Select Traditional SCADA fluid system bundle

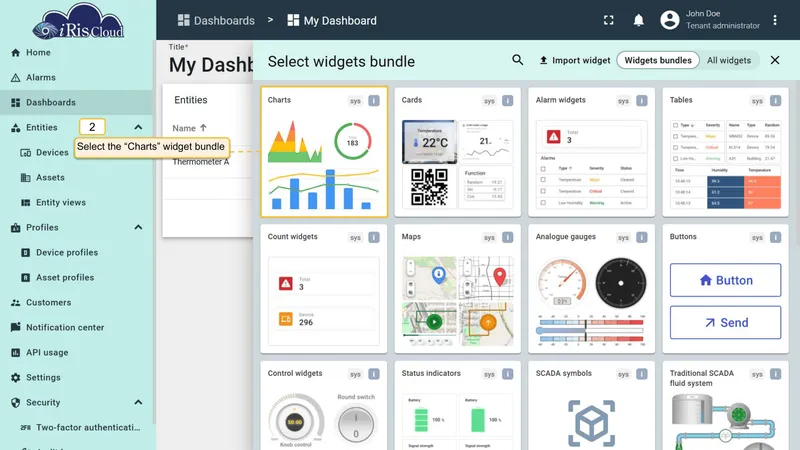click(726, 406)
